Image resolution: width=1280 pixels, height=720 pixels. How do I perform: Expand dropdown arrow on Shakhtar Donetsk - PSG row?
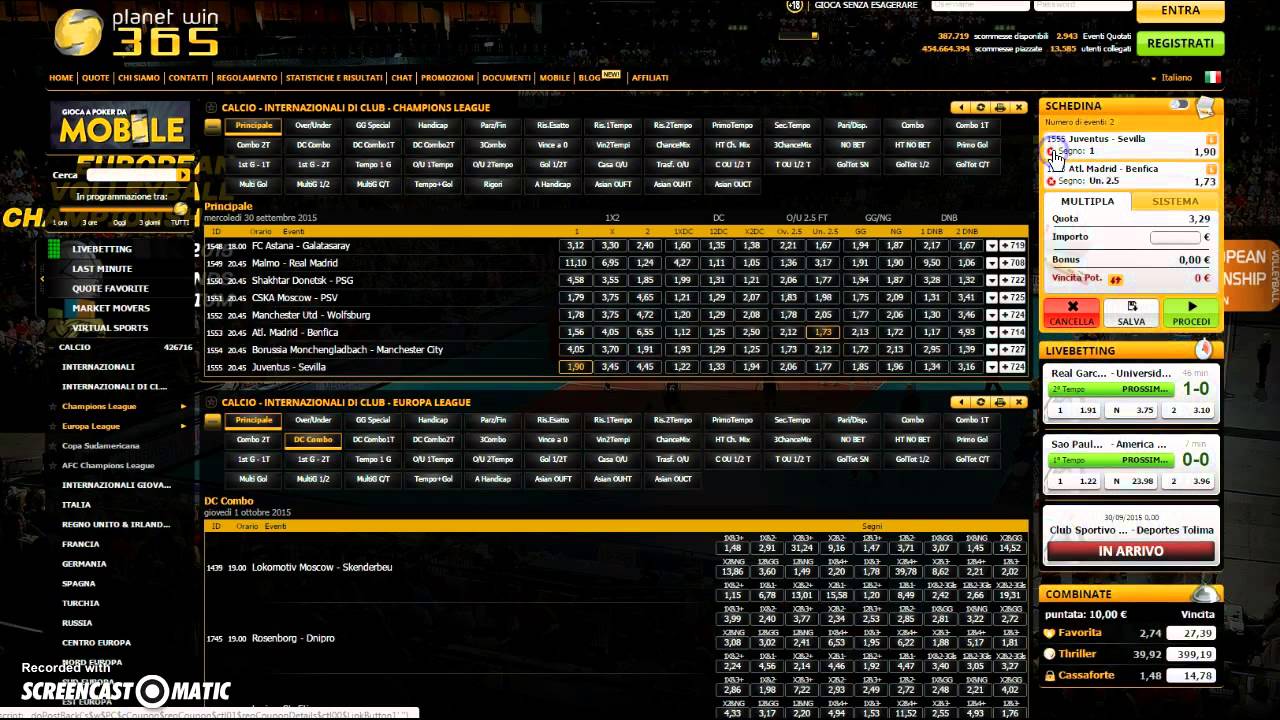pyautogui.click(x=992, y=280)
